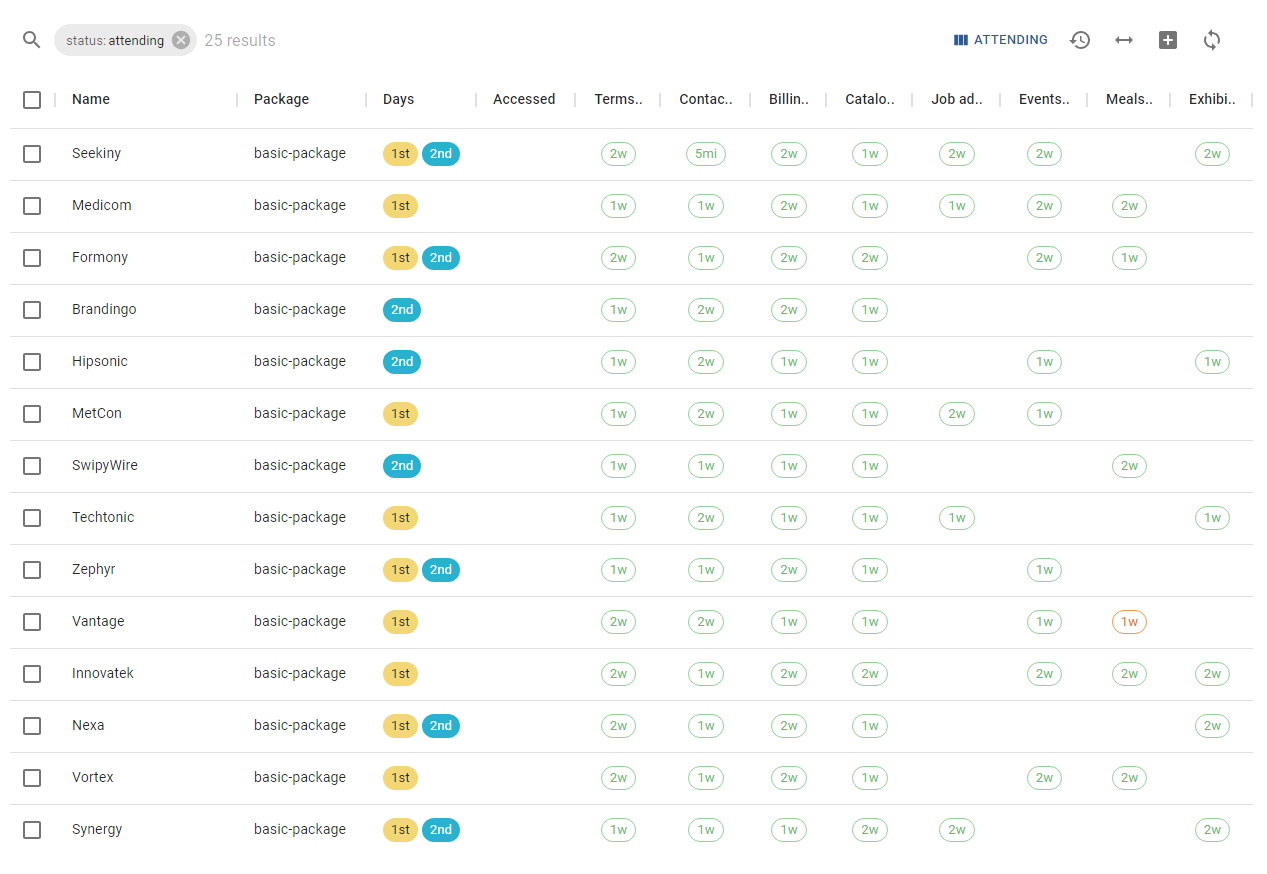Click the add plus box icon
This screenshot has height=874, width=1267.
pos(1168,40)
